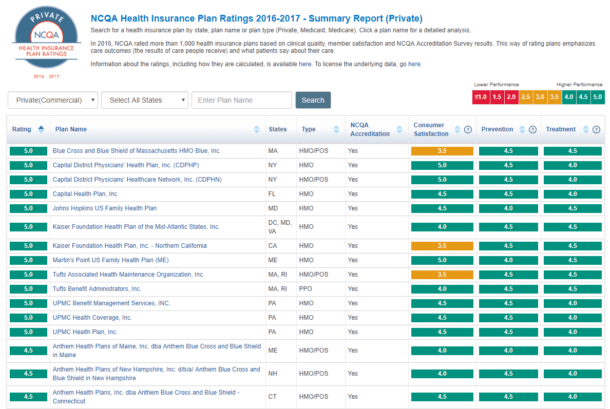The height and width of the screenshot is (409, 610).
Task: Click the orange 3.0 legend swatch
Action: (540, 97)
